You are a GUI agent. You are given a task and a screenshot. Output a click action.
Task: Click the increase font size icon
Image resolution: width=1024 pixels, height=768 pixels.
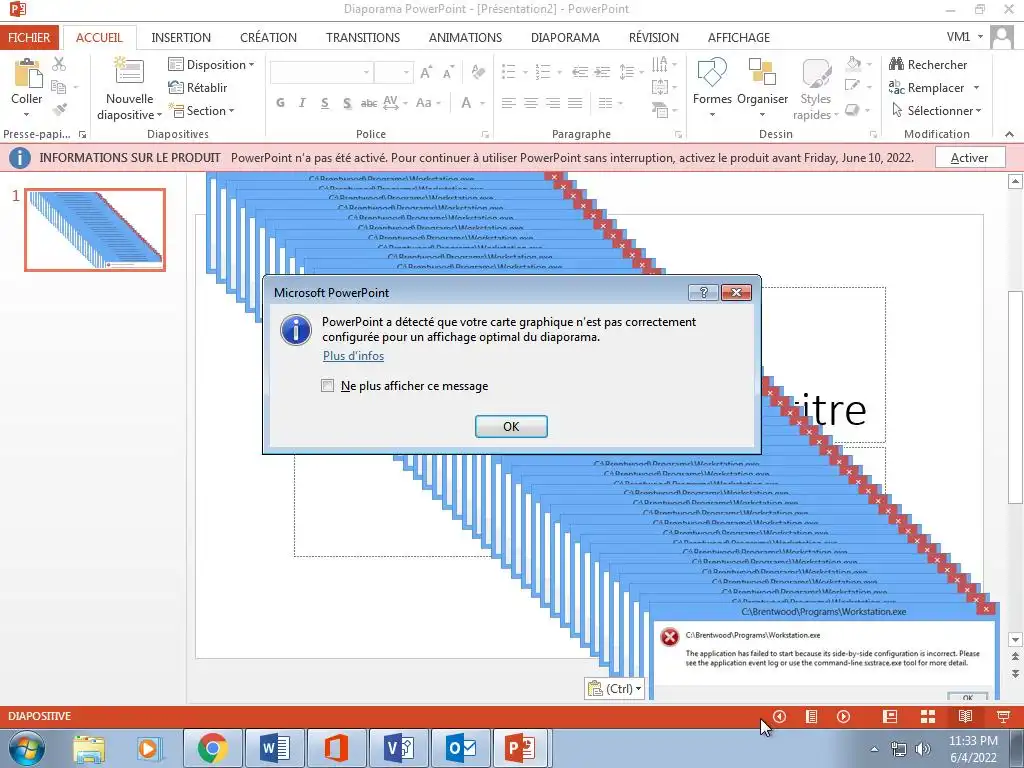tap(426, 72)
